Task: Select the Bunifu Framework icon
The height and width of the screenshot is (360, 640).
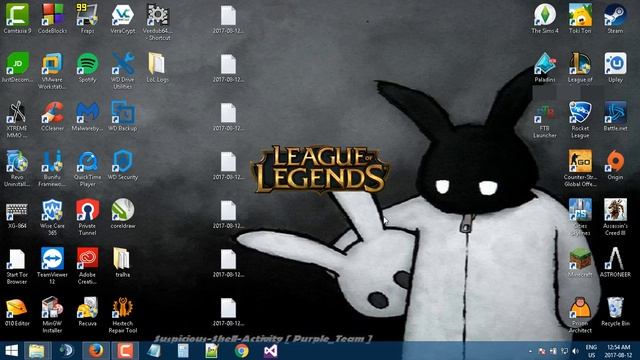Action: pyautogui.click(x=52, y=168)
